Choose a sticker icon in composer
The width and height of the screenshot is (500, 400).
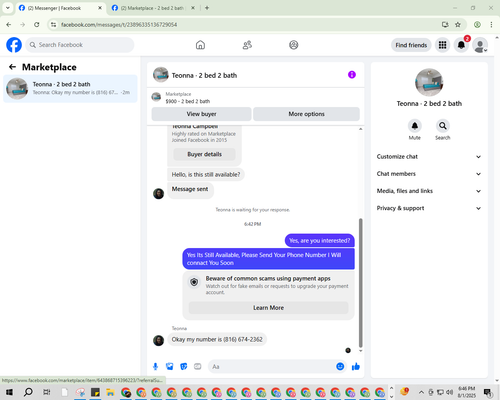pos(184,367)
